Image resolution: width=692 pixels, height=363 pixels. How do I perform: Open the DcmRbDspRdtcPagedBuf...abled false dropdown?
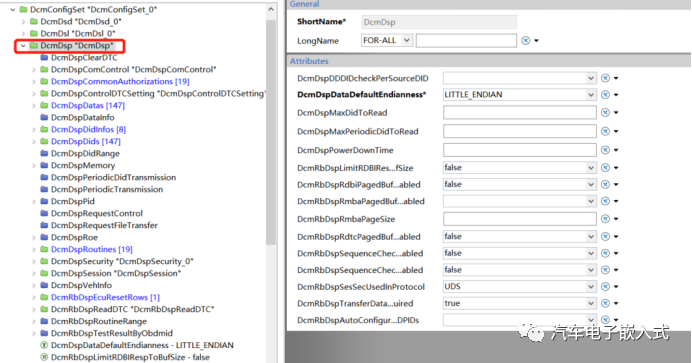pyautogui.click(x=591, y=236)
